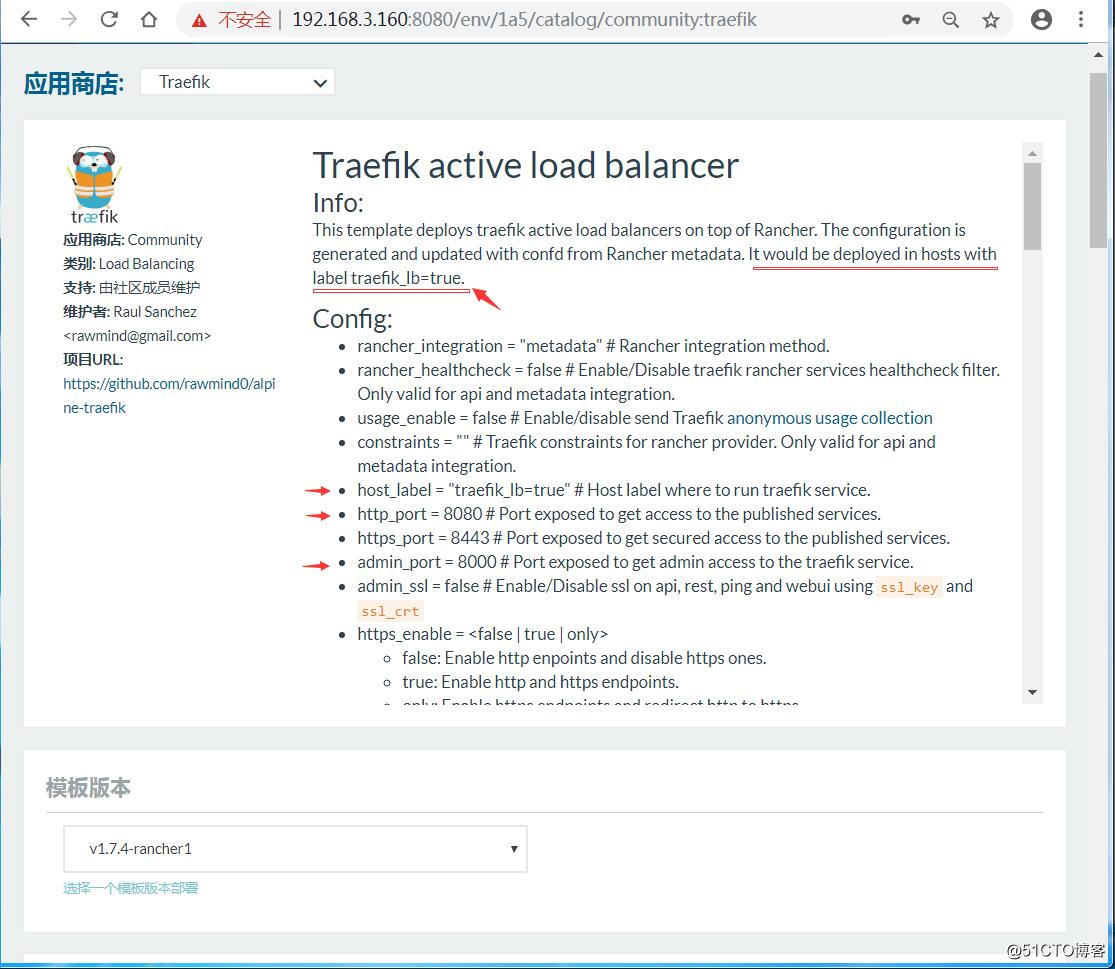Click 'true: Enable http and https endpoints' sub-item
The width and height of the screenshot is (1115, 969).
pyautogui.click(x=540, y=682)
